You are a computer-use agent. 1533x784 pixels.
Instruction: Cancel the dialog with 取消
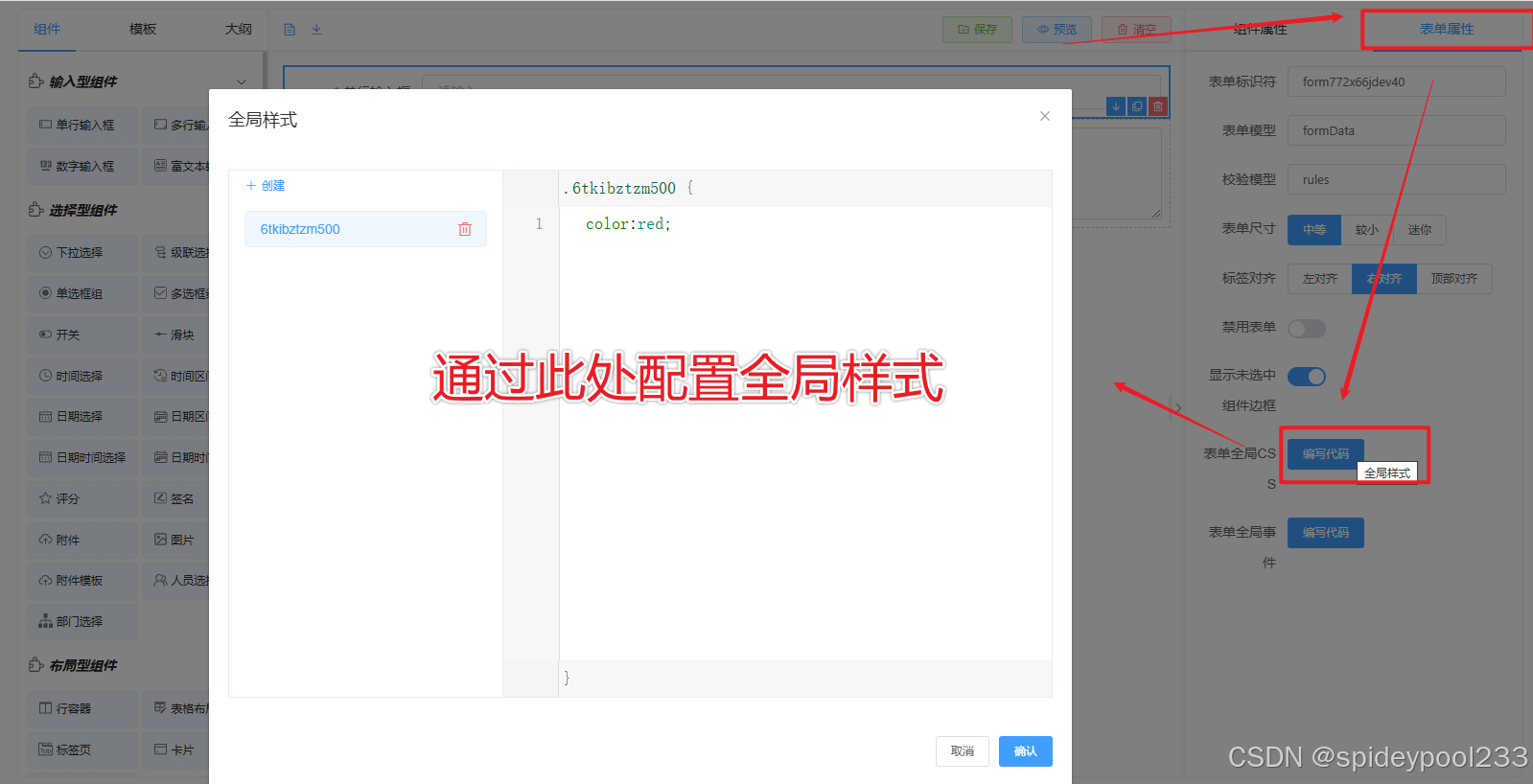pos(963,751)
